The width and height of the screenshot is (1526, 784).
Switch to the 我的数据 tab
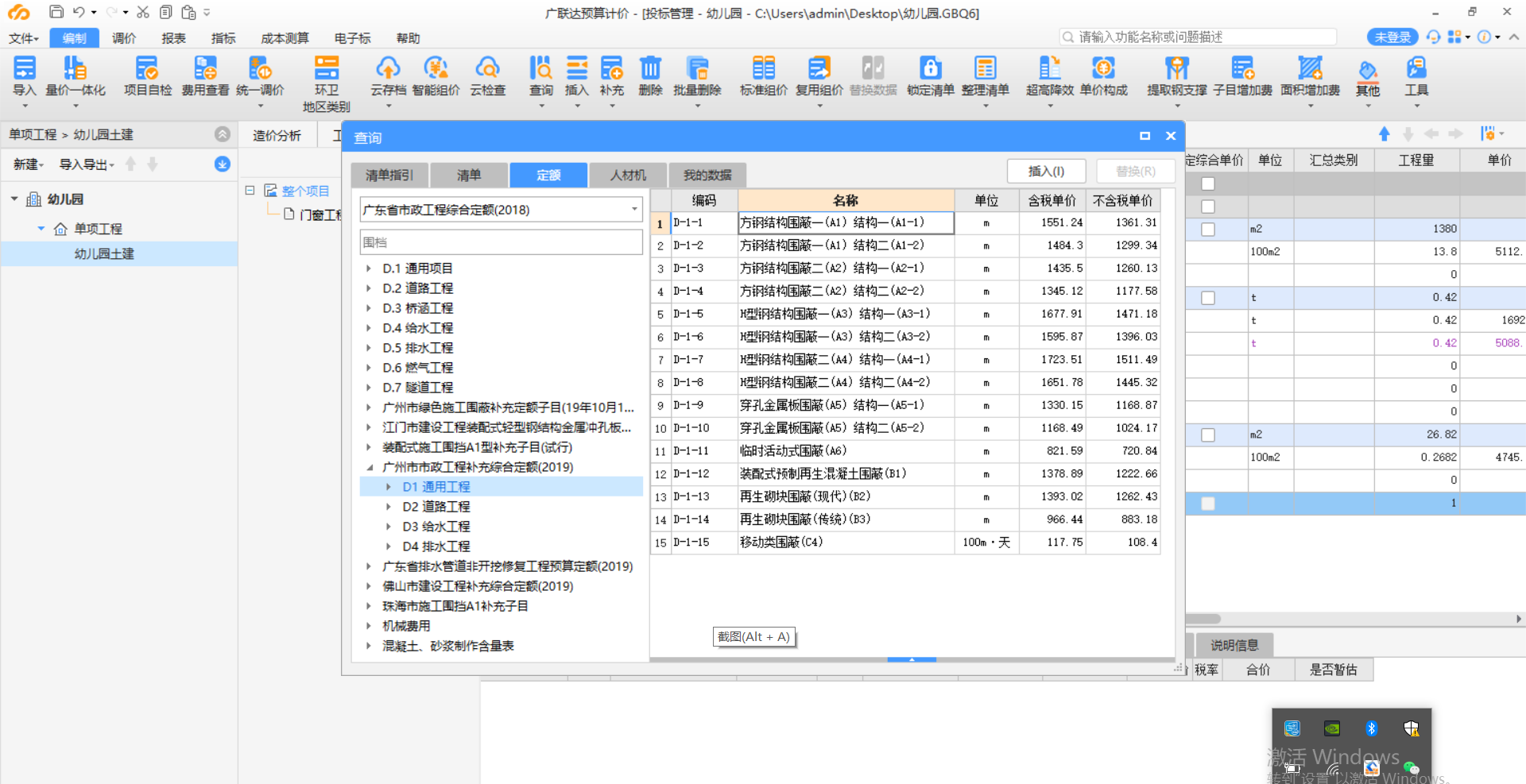pyautogui.click(x=707, y=175)
